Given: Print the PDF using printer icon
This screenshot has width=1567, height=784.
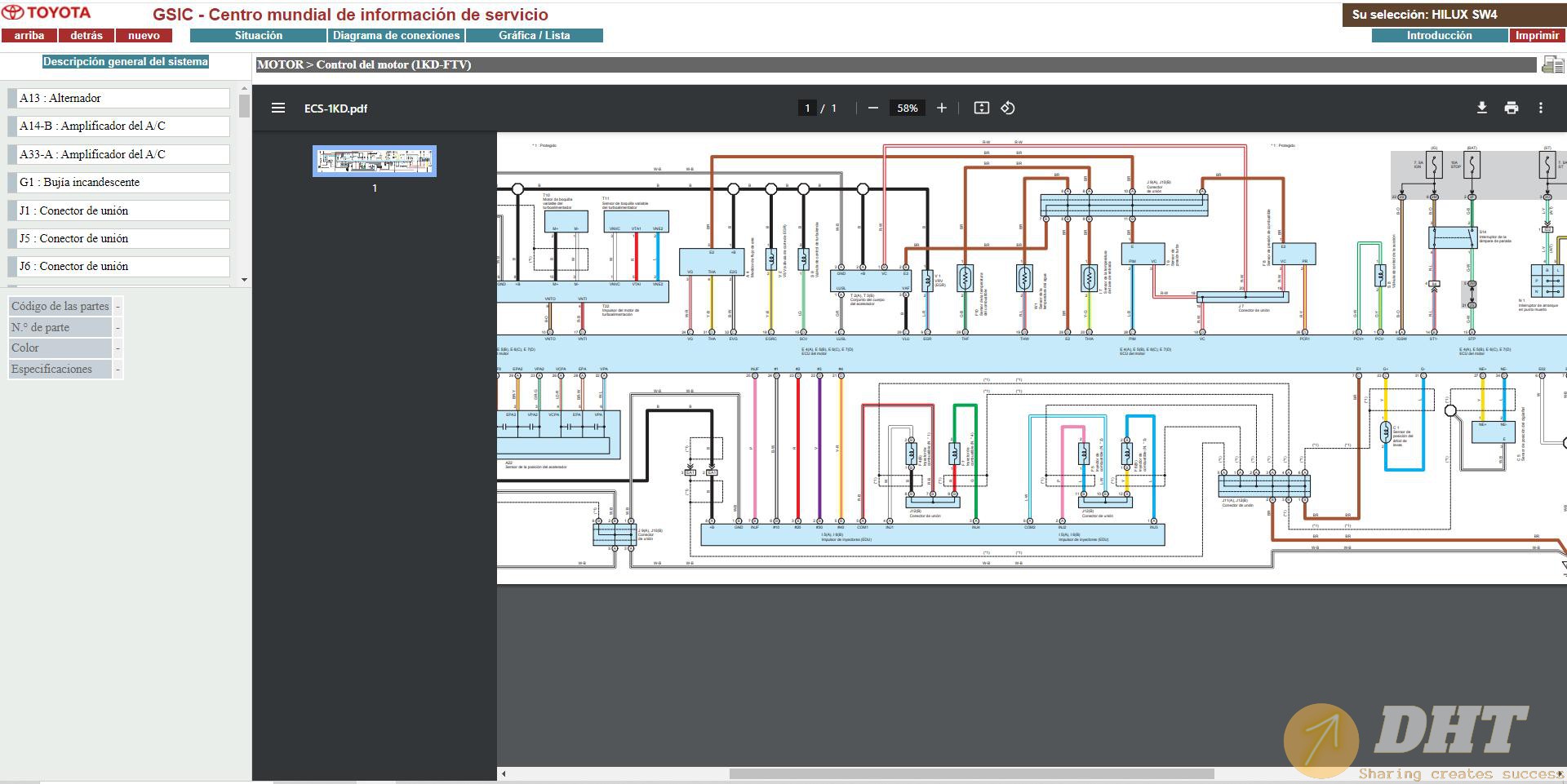Looking at the screenshot, I should point(1512,108).
